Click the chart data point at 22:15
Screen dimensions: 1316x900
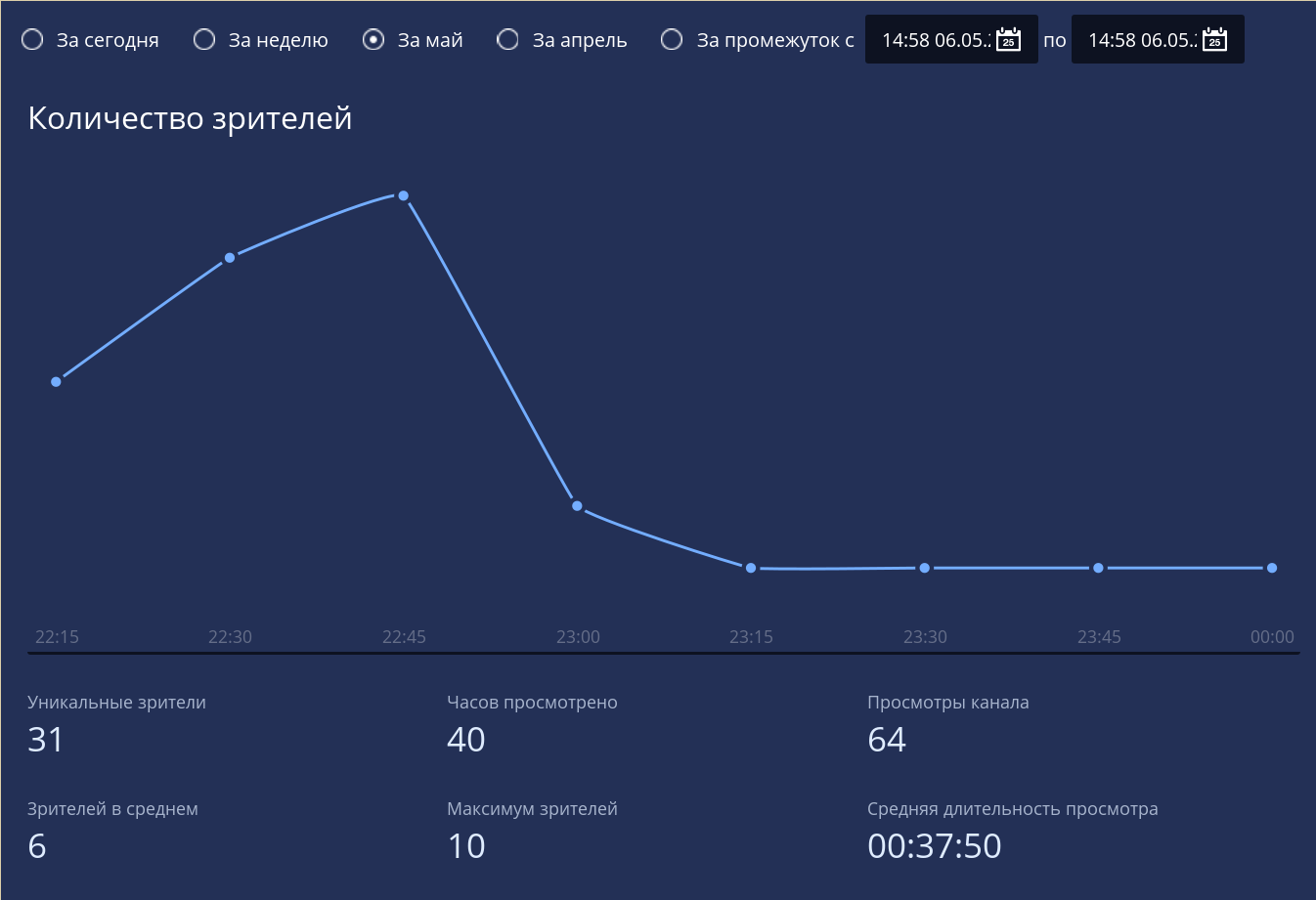56,382
